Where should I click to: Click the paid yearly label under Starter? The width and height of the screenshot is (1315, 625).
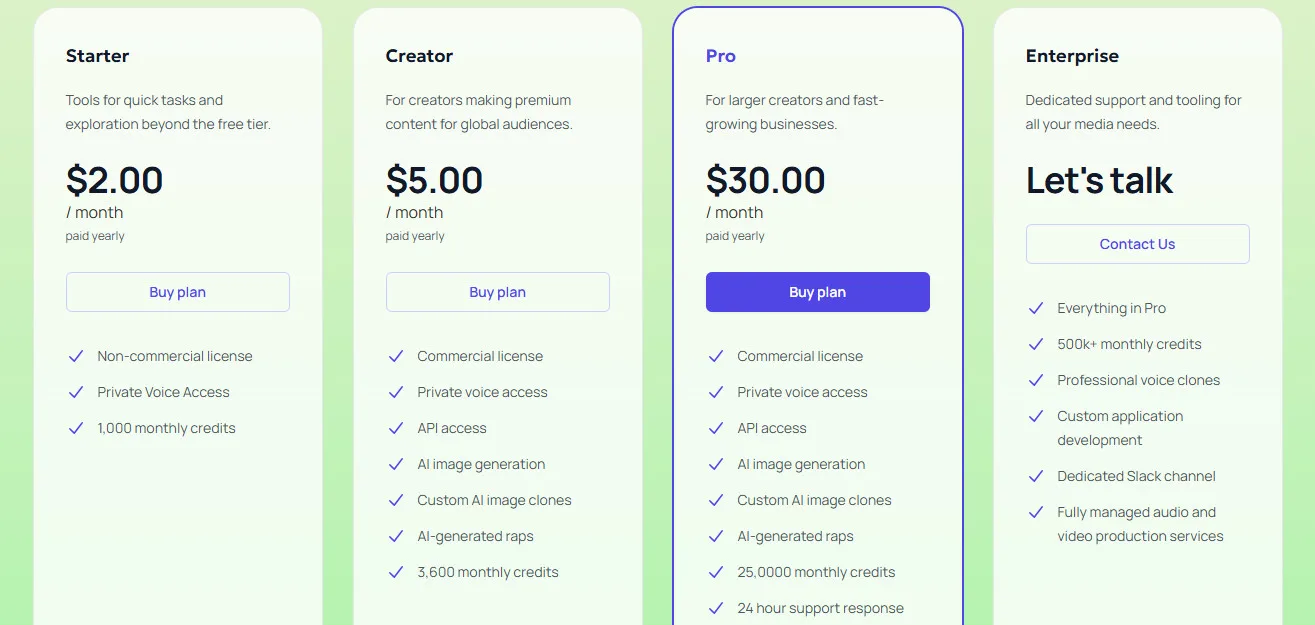(95, 236)
